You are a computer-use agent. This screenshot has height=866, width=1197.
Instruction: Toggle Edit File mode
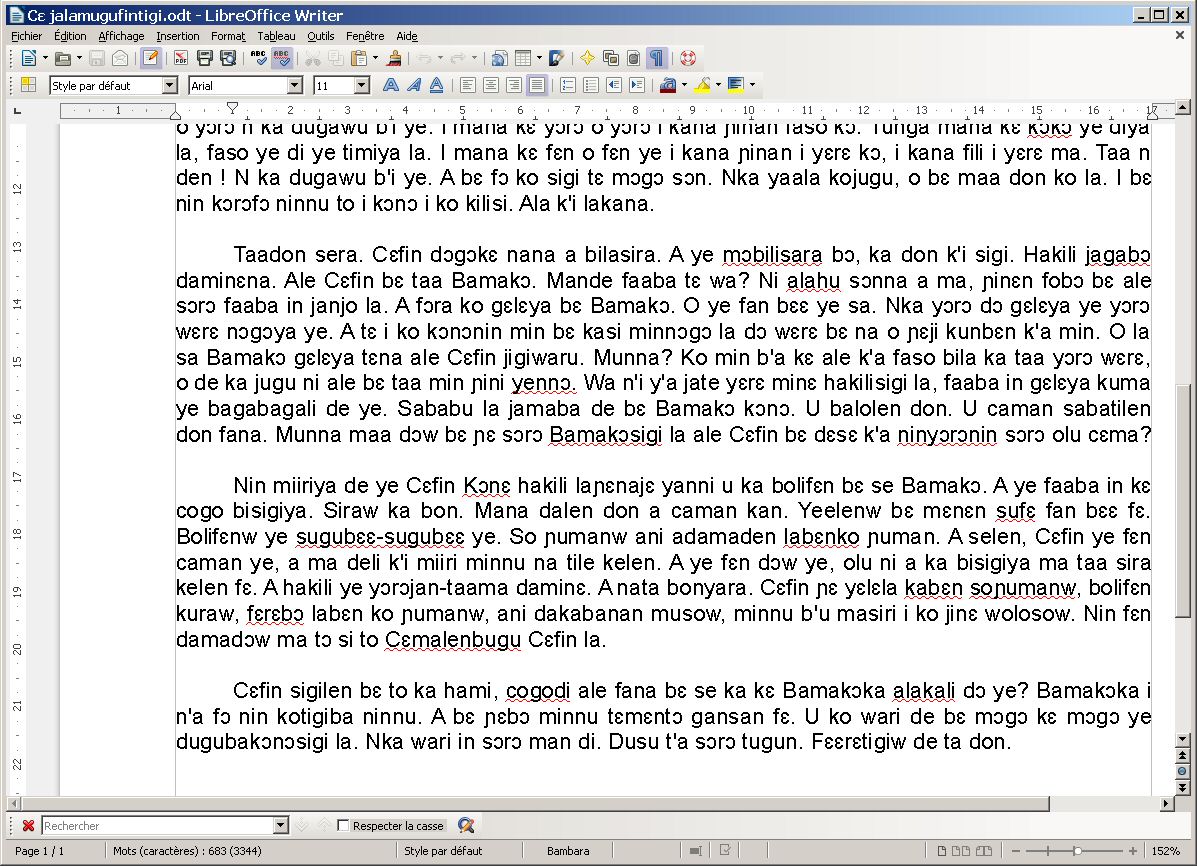pyautogui.click(x=150, y=58)
